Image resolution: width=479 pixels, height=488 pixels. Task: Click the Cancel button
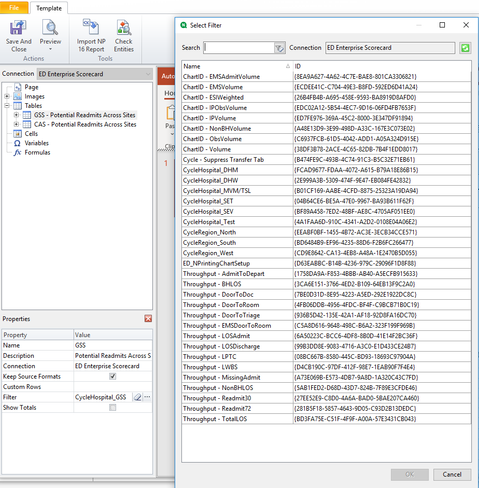(452, 474)
